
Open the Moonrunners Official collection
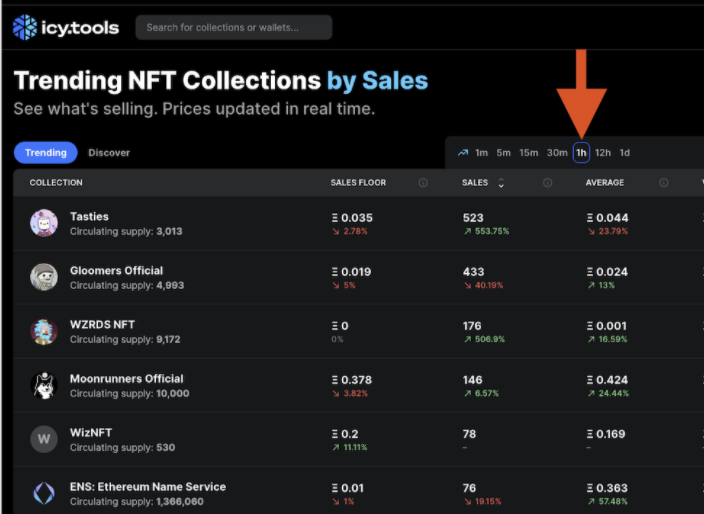[x=126, y=379]
